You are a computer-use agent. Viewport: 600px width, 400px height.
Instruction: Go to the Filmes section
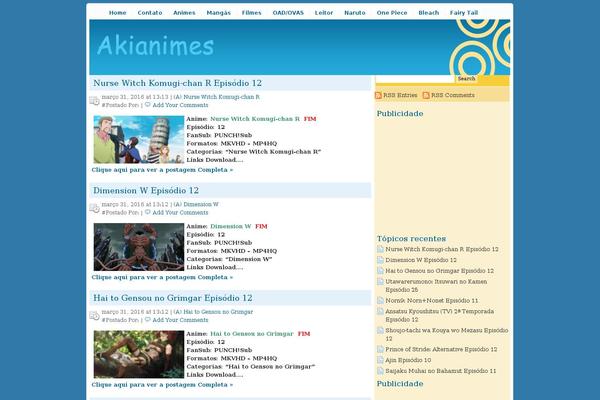(251, 13)
